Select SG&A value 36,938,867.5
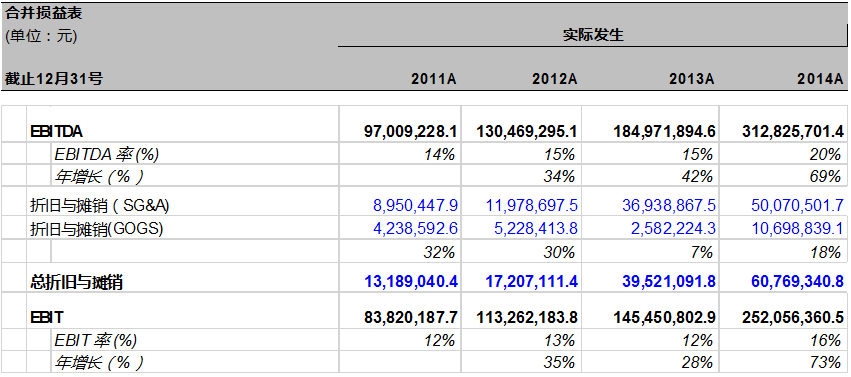The width and height of the screenshot is (851, 377). coord(669,206)
